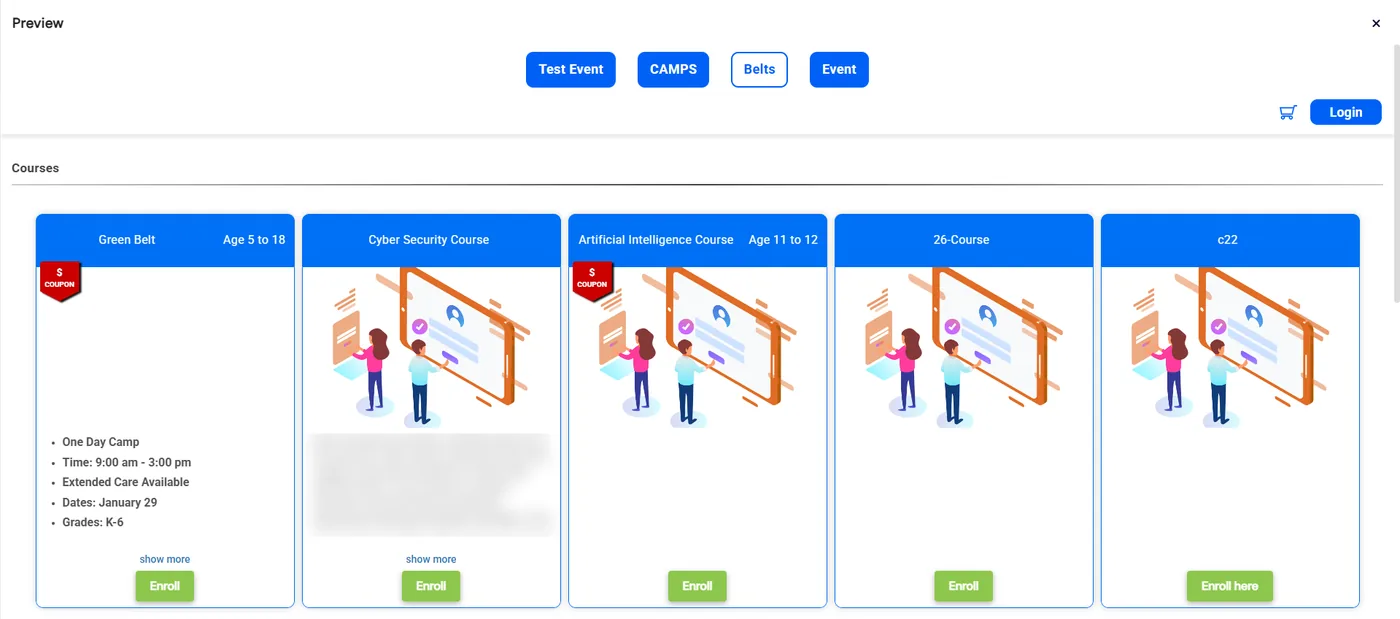Click the Artificial Intelligence Course illustration

(x=697, y=348)
